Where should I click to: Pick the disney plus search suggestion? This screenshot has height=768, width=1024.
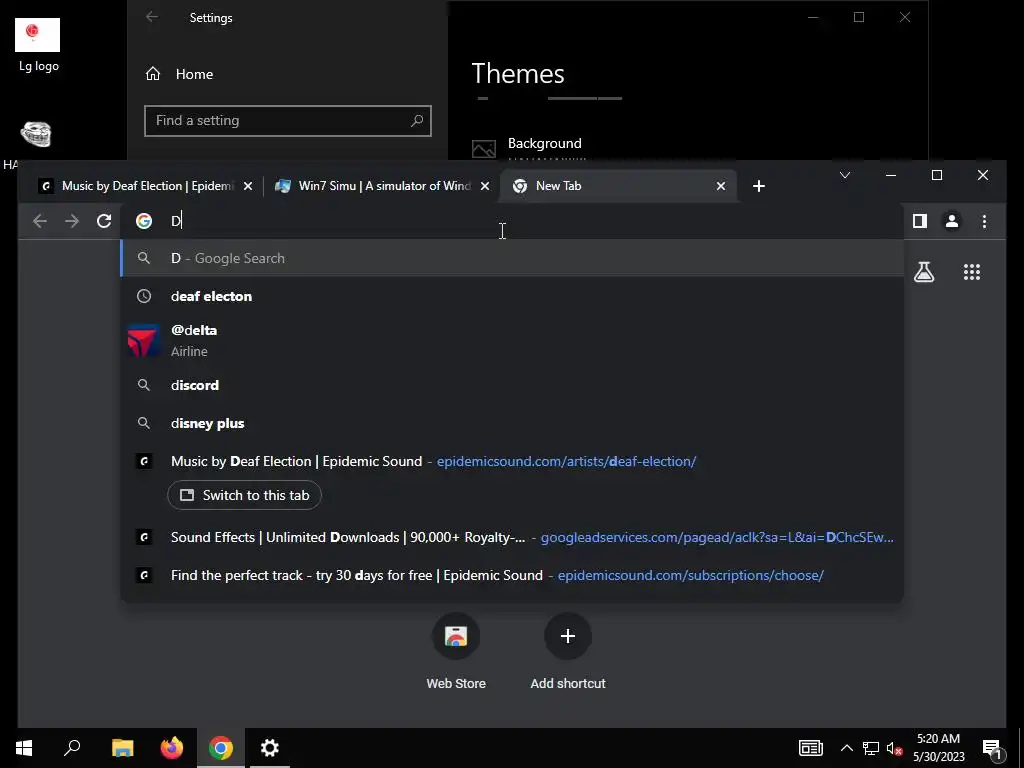(x=512, y=423)
